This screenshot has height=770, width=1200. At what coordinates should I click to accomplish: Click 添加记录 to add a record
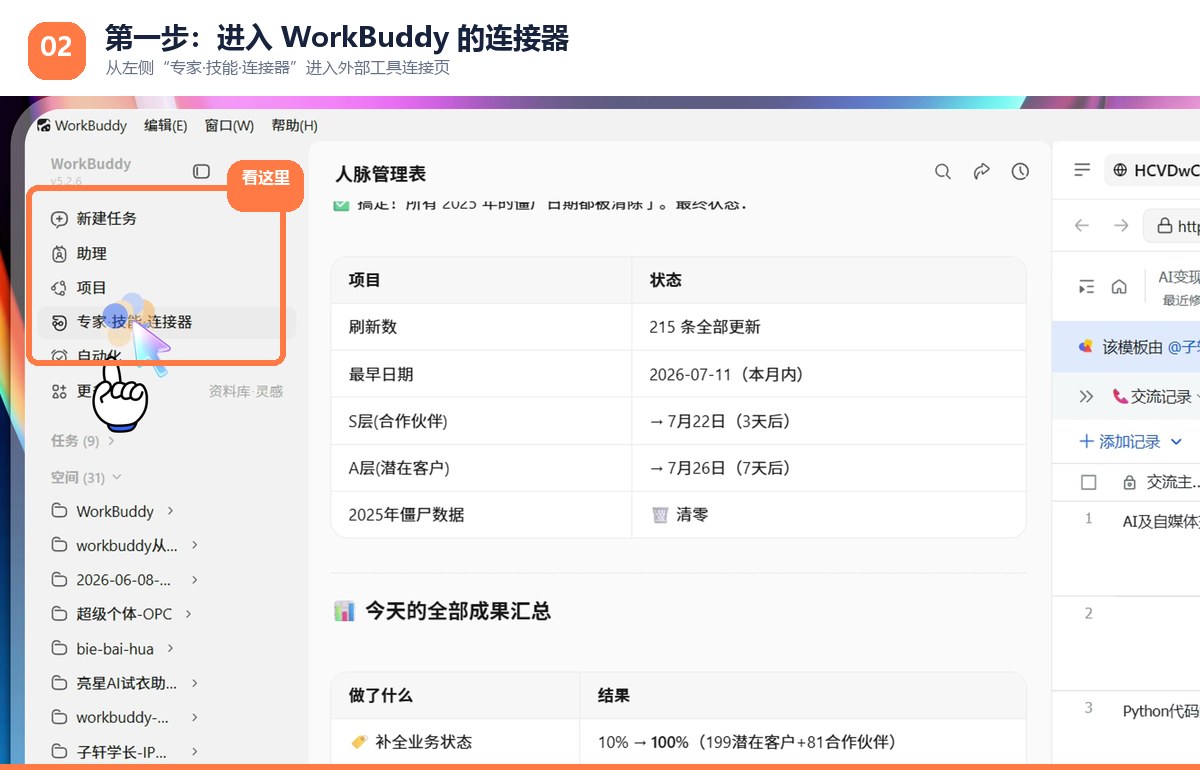pos(1130,441)
